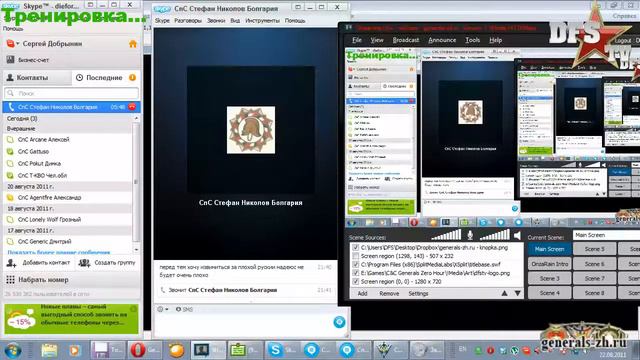Open the taskbar button right of Opera browser
This screenshot has width=640, height=360.
(x=176, y=350)
